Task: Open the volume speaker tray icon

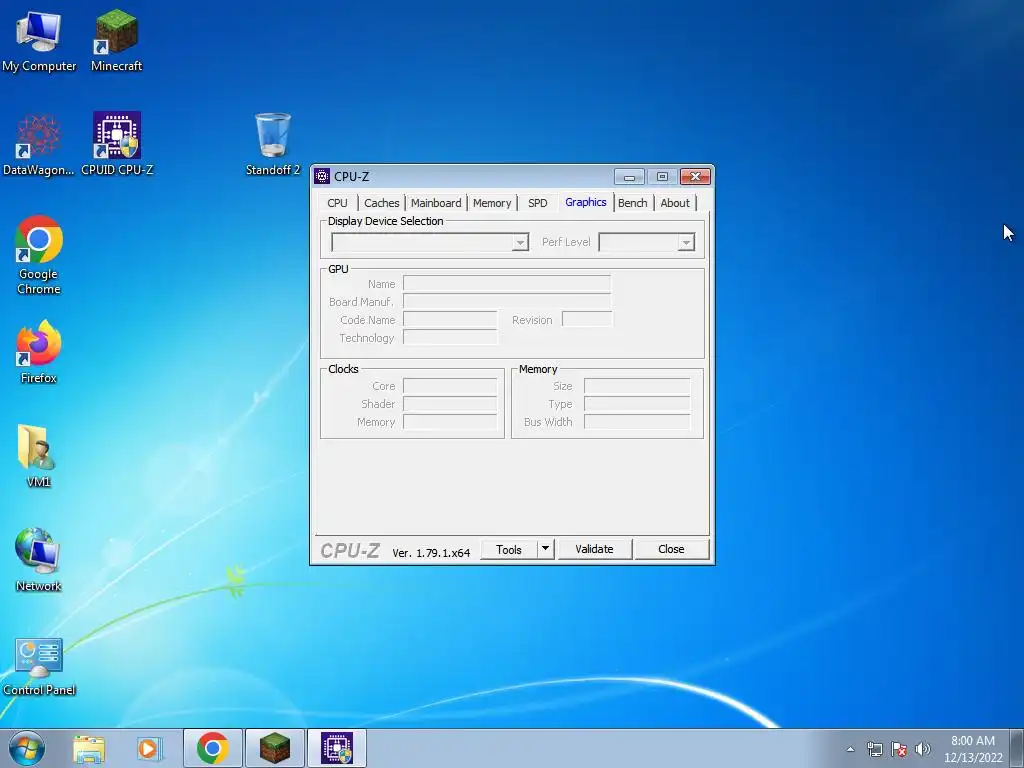Action: click(922, 749)
